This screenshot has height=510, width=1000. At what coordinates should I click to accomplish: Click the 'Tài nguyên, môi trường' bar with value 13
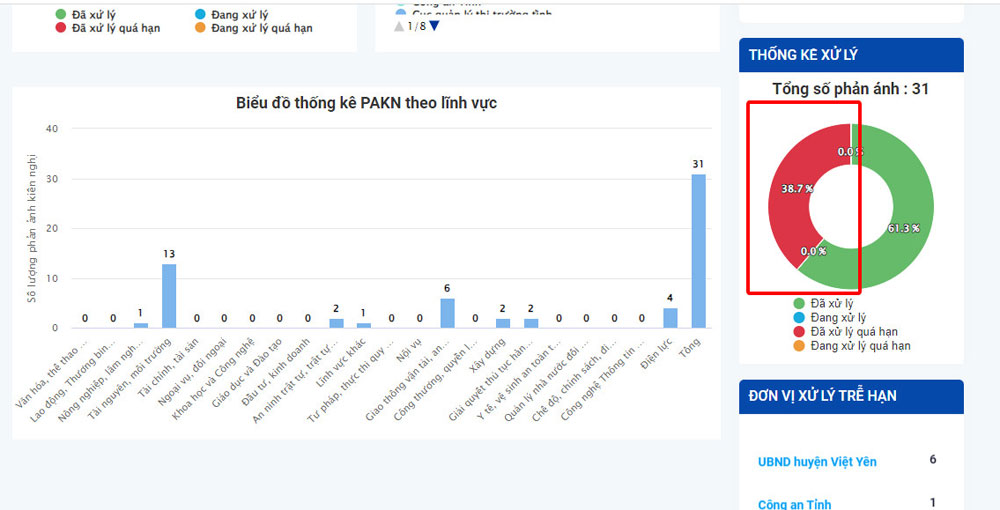[x=169, y=296]
